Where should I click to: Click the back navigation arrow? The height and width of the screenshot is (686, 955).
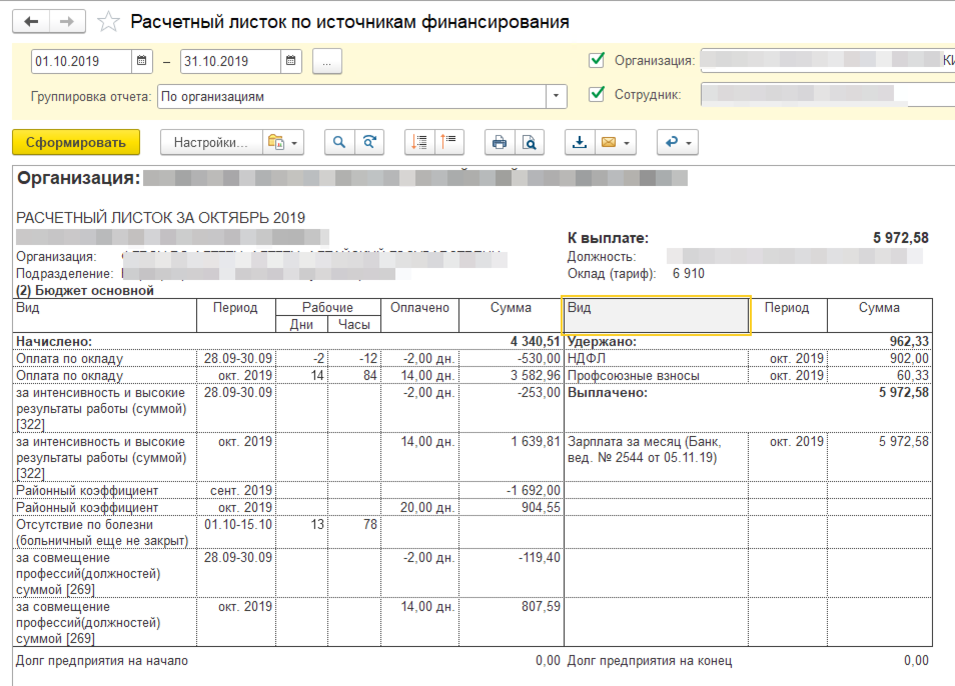tap(30, 22)
